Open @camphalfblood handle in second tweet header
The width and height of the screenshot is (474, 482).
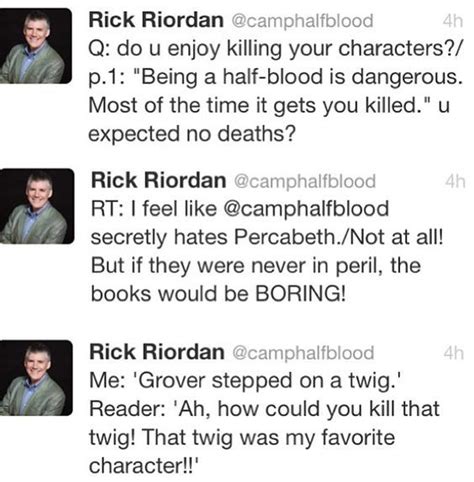pos(305,181)
